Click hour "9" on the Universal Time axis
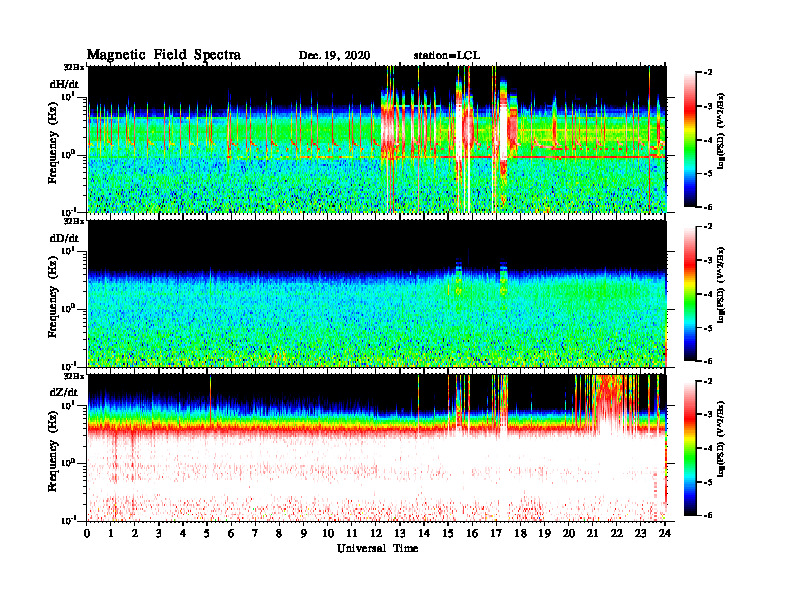792x612 pixels. click(304, 533)
